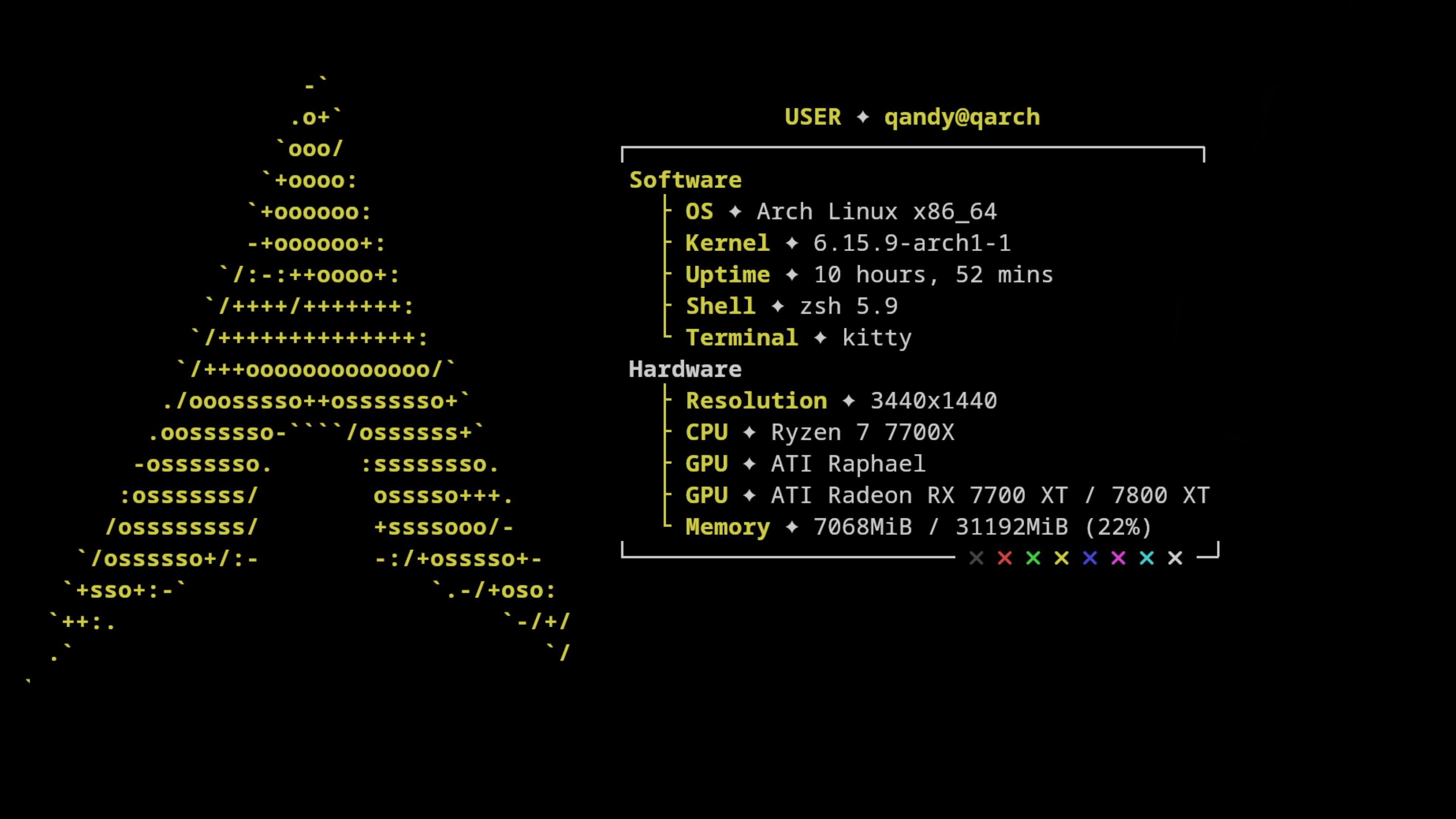Select the "qandy@qarch" username text
The width and height of the screenshot is (1456, 819).
962,118
